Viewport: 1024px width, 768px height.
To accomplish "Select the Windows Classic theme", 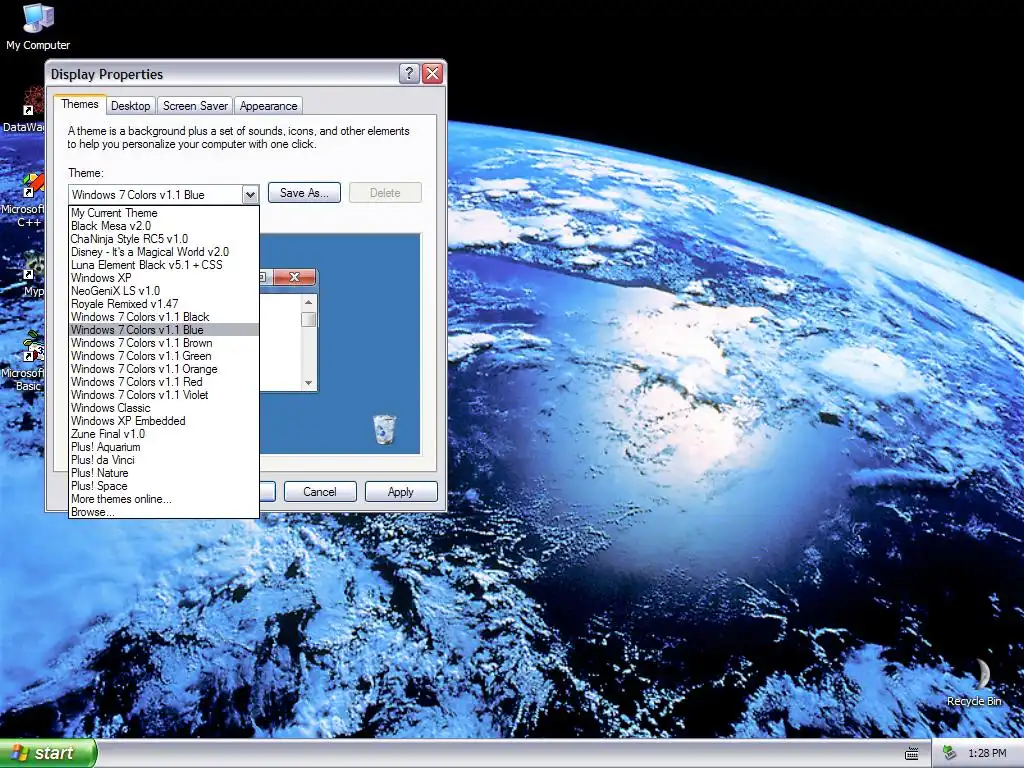I will point(164,408).
